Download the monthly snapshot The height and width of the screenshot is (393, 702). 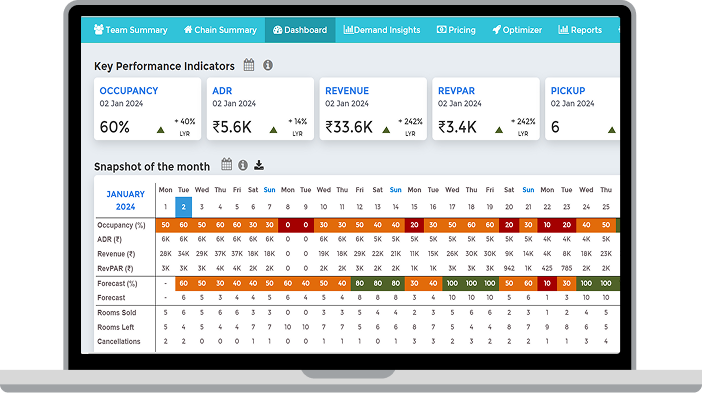tap(259, 165)
